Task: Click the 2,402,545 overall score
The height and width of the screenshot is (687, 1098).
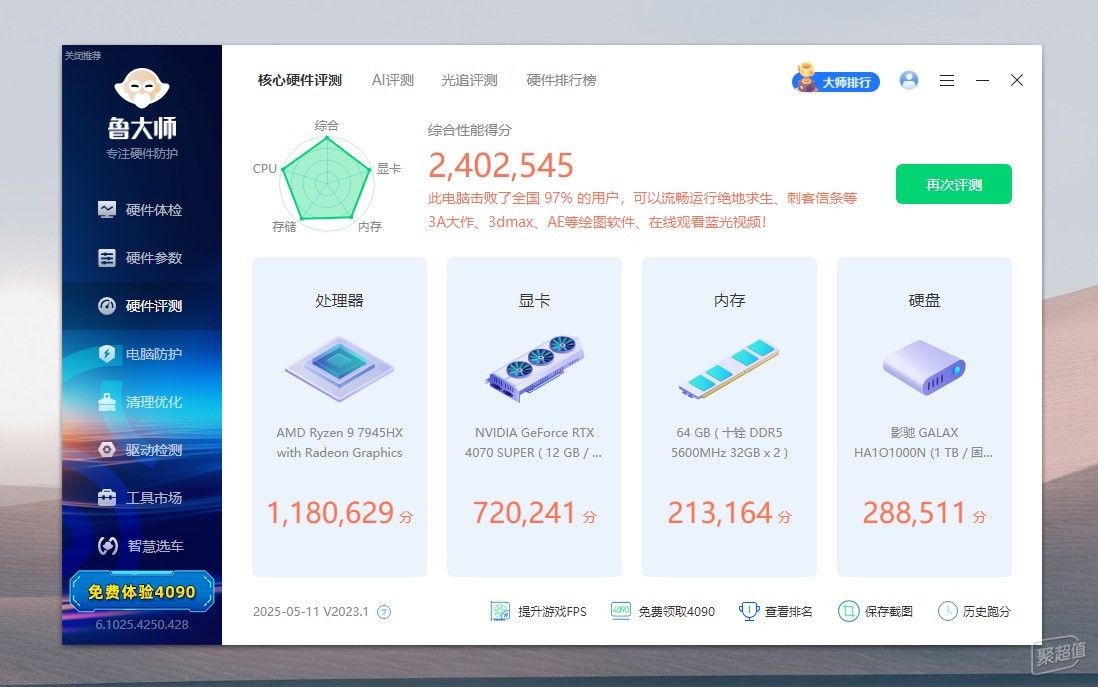Action: click(x=501, y=166)
